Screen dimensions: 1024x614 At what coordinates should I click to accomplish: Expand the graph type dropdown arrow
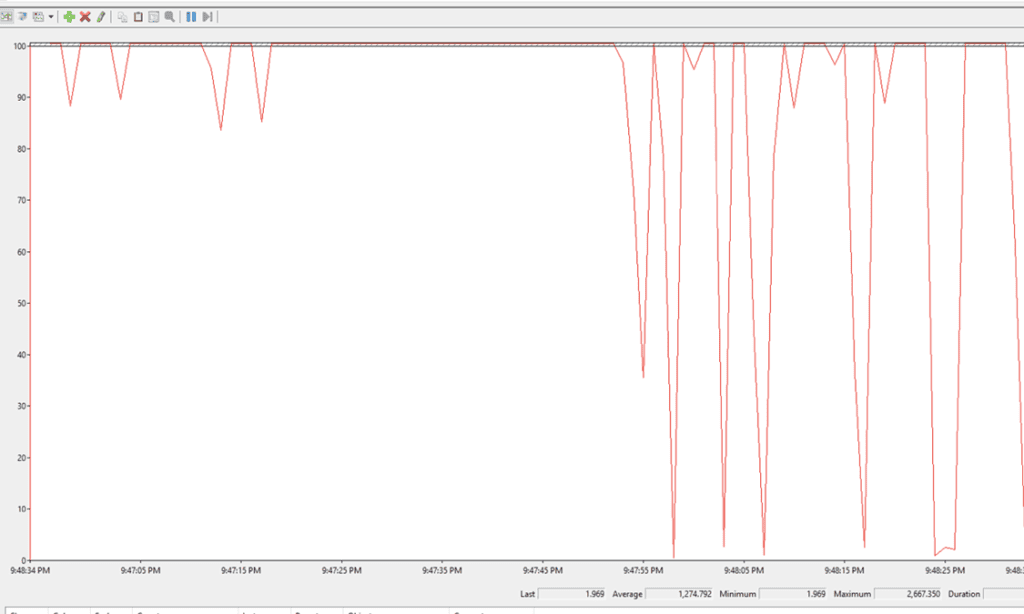(x=51, y=16)
